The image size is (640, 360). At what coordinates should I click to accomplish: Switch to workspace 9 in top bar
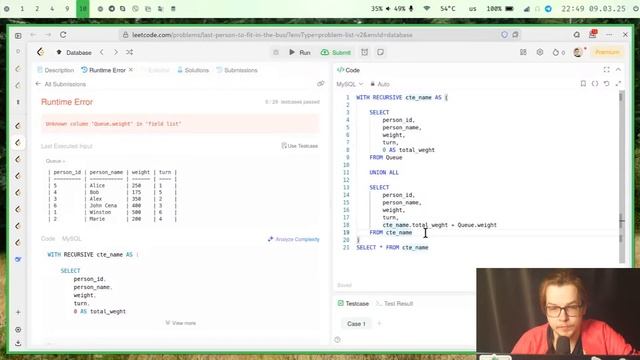click(67, 9)
